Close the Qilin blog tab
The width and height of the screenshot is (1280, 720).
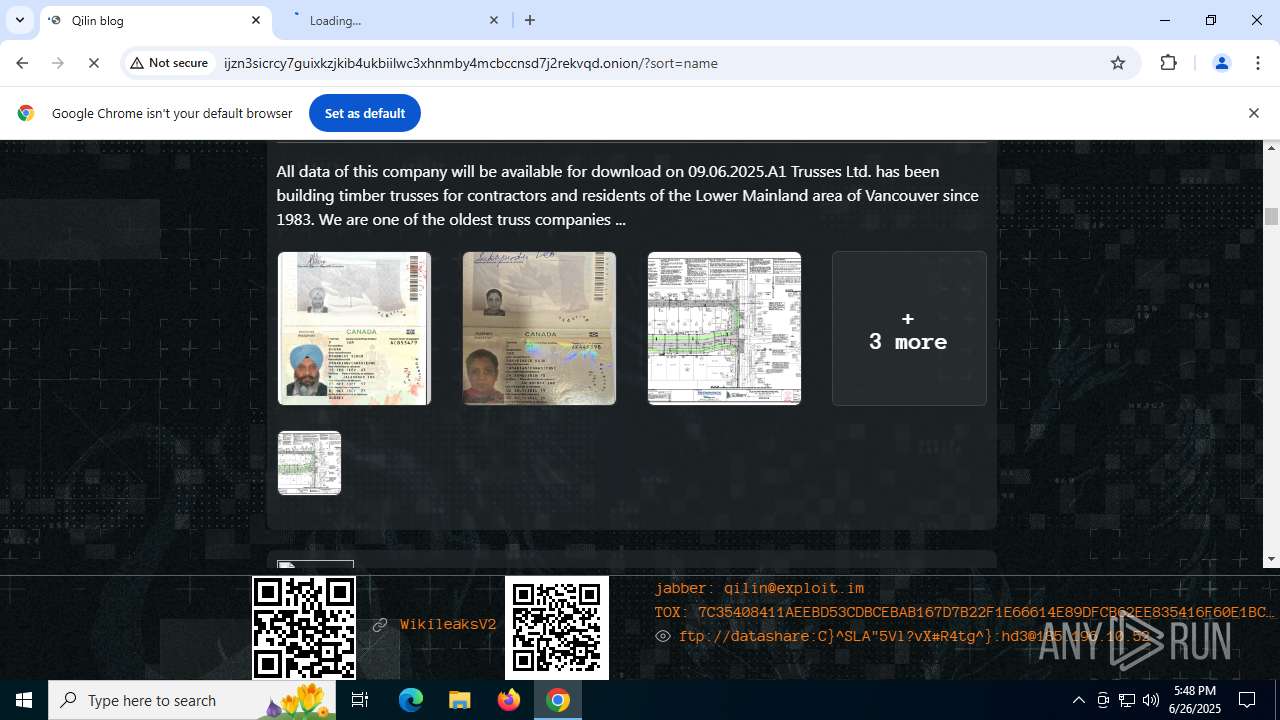(x=256, y=20)
